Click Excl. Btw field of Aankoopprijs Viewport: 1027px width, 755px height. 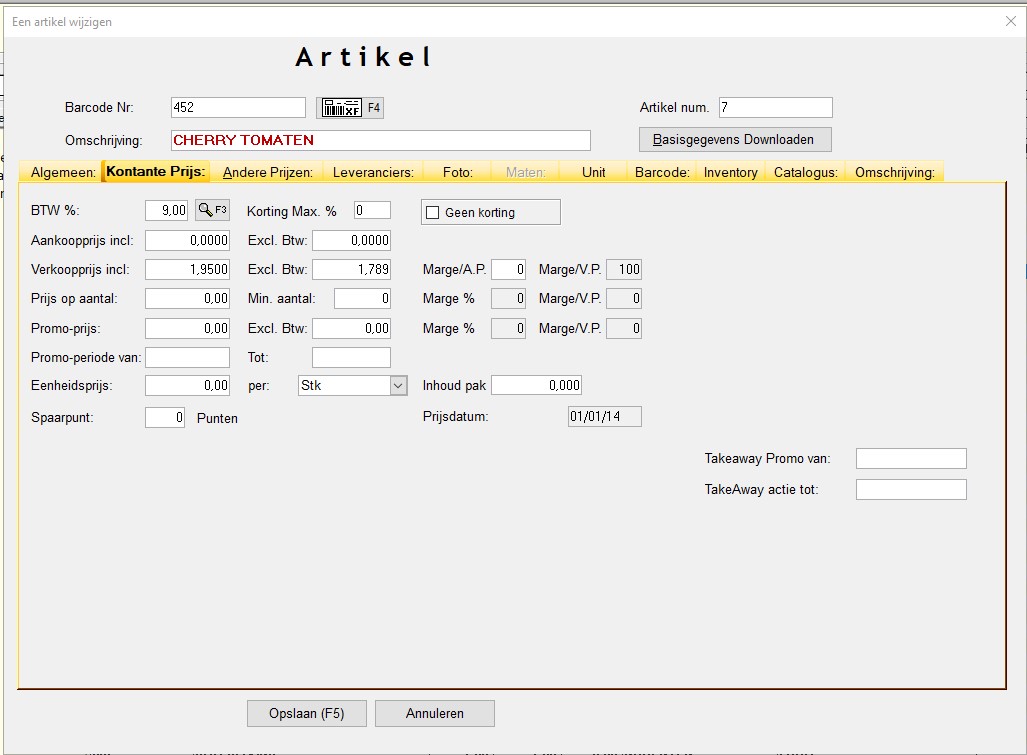tap(352, 240)
